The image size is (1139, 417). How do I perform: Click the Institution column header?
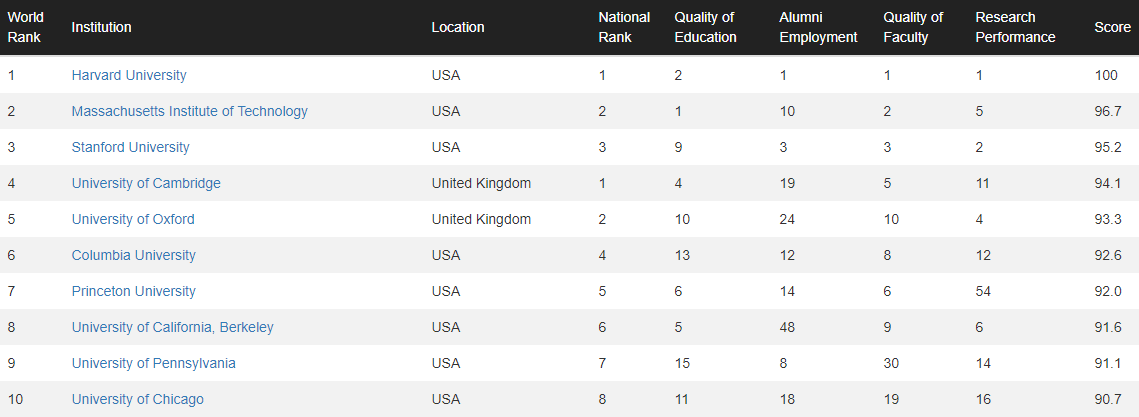[102, 28]
